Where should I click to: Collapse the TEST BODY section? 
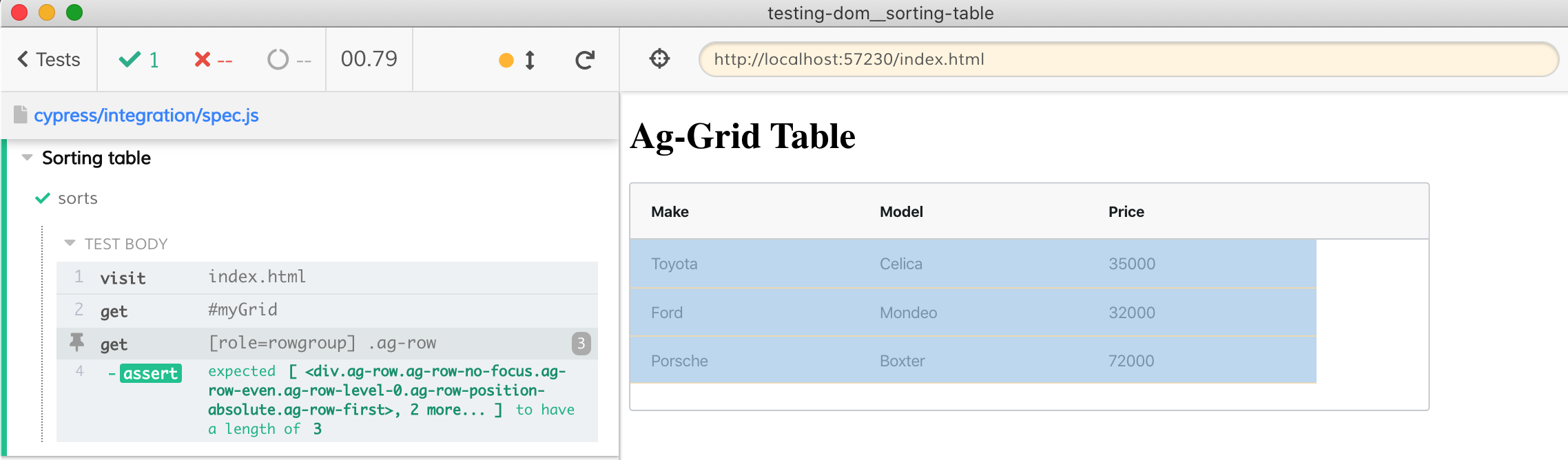tap(70, 243)
